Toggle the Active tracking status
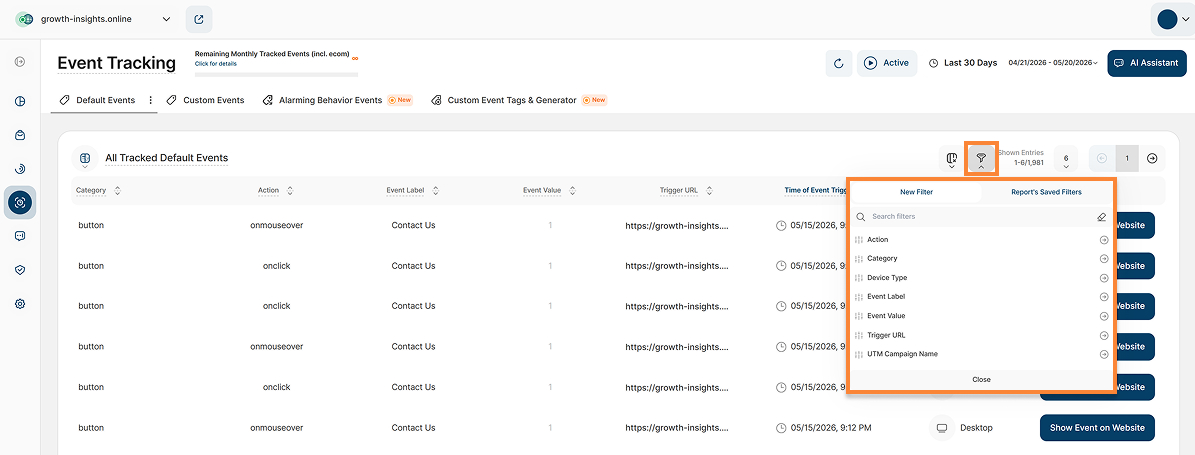The width and height of the screenshot is (1195, 455). click(x=887, y=63)
